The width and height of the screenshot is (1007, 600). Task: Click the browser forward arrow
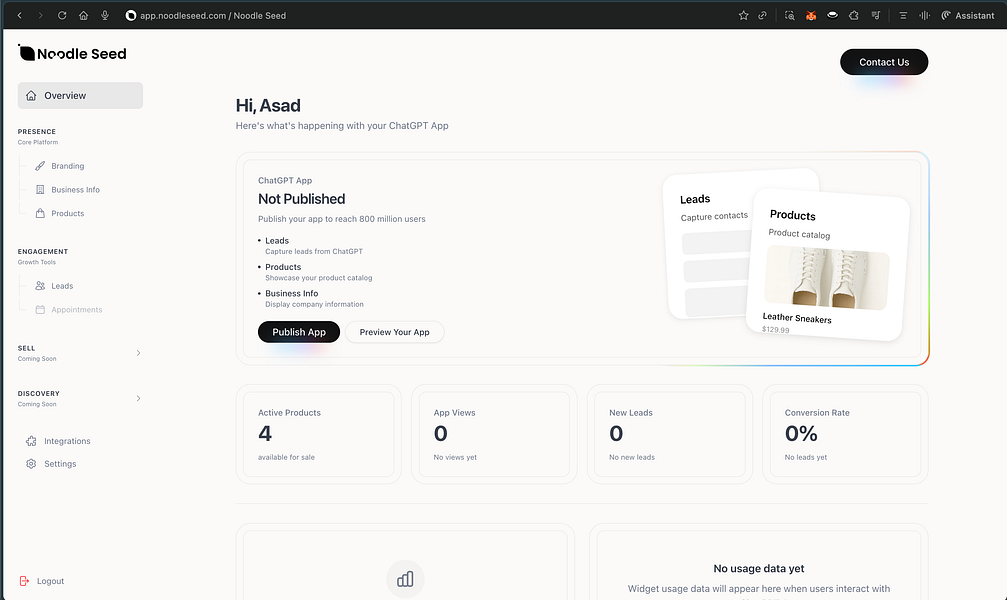pos(40,15)
